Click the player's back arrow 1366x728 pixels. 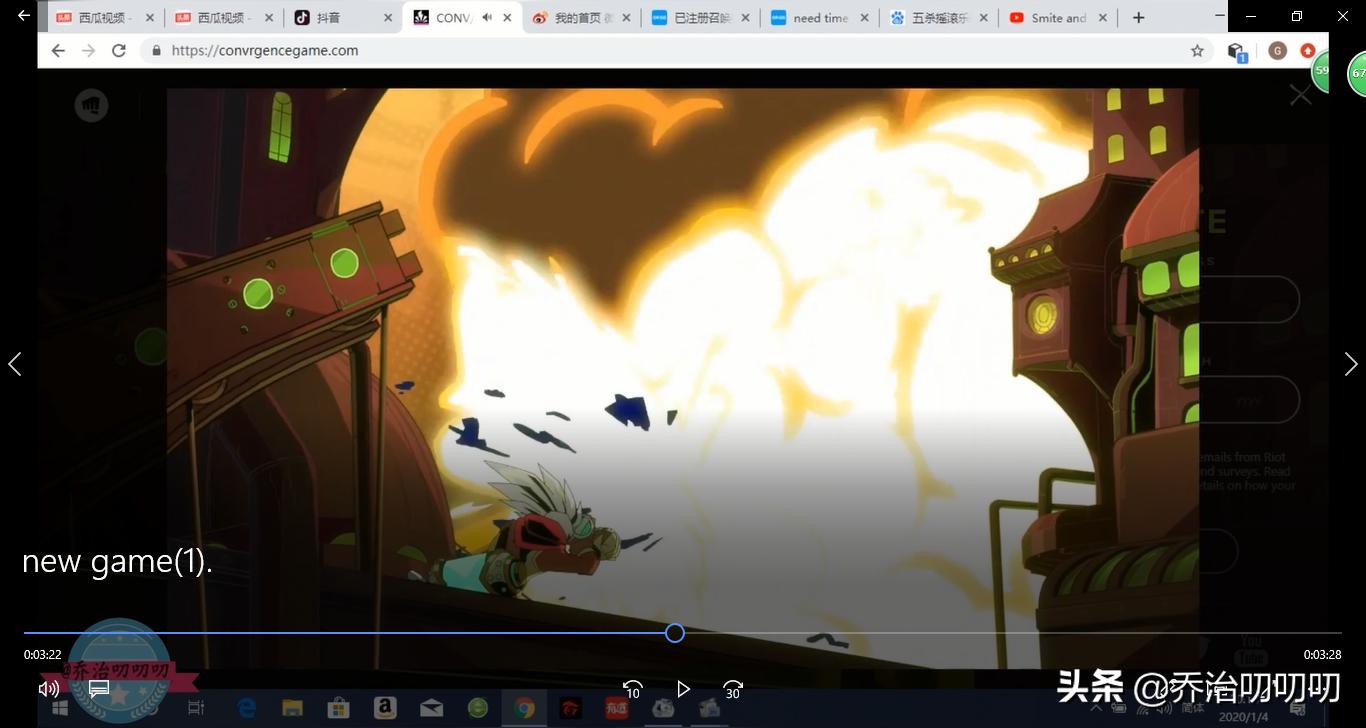(24, 16)
